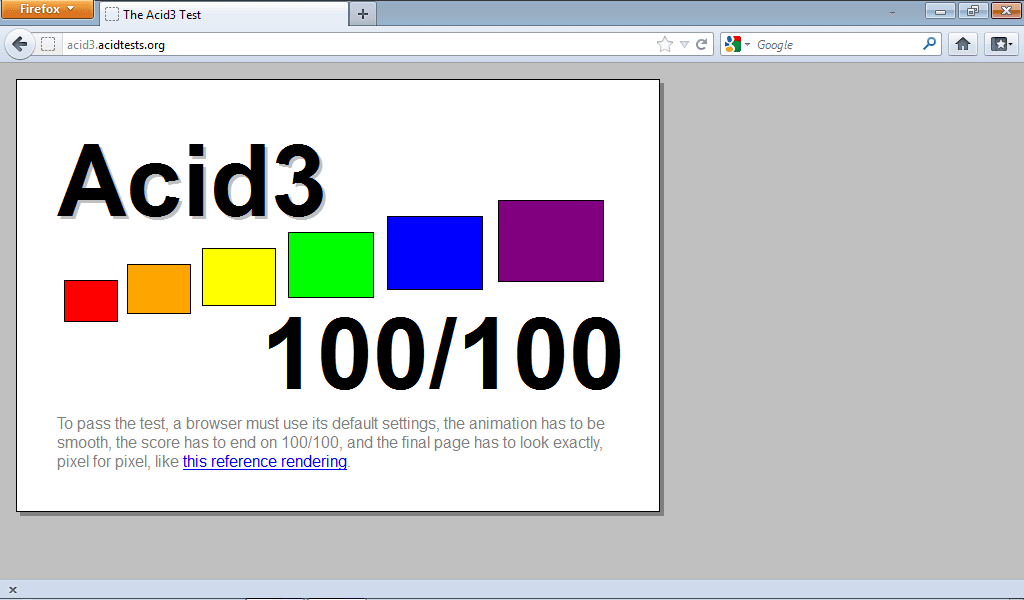Select The Acid3 Test tab
Image resolution: width=1024 pixels, height=600 pixels.
[x=220, y=14]
